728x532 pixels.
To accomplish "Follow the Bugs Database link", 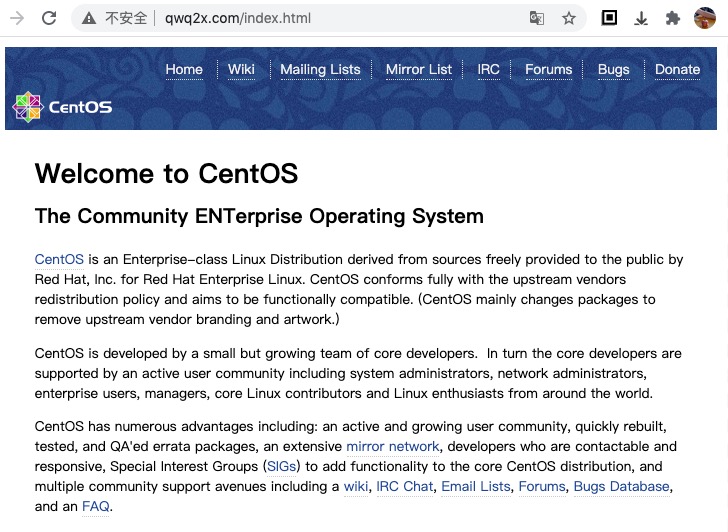I will (622, 486).
